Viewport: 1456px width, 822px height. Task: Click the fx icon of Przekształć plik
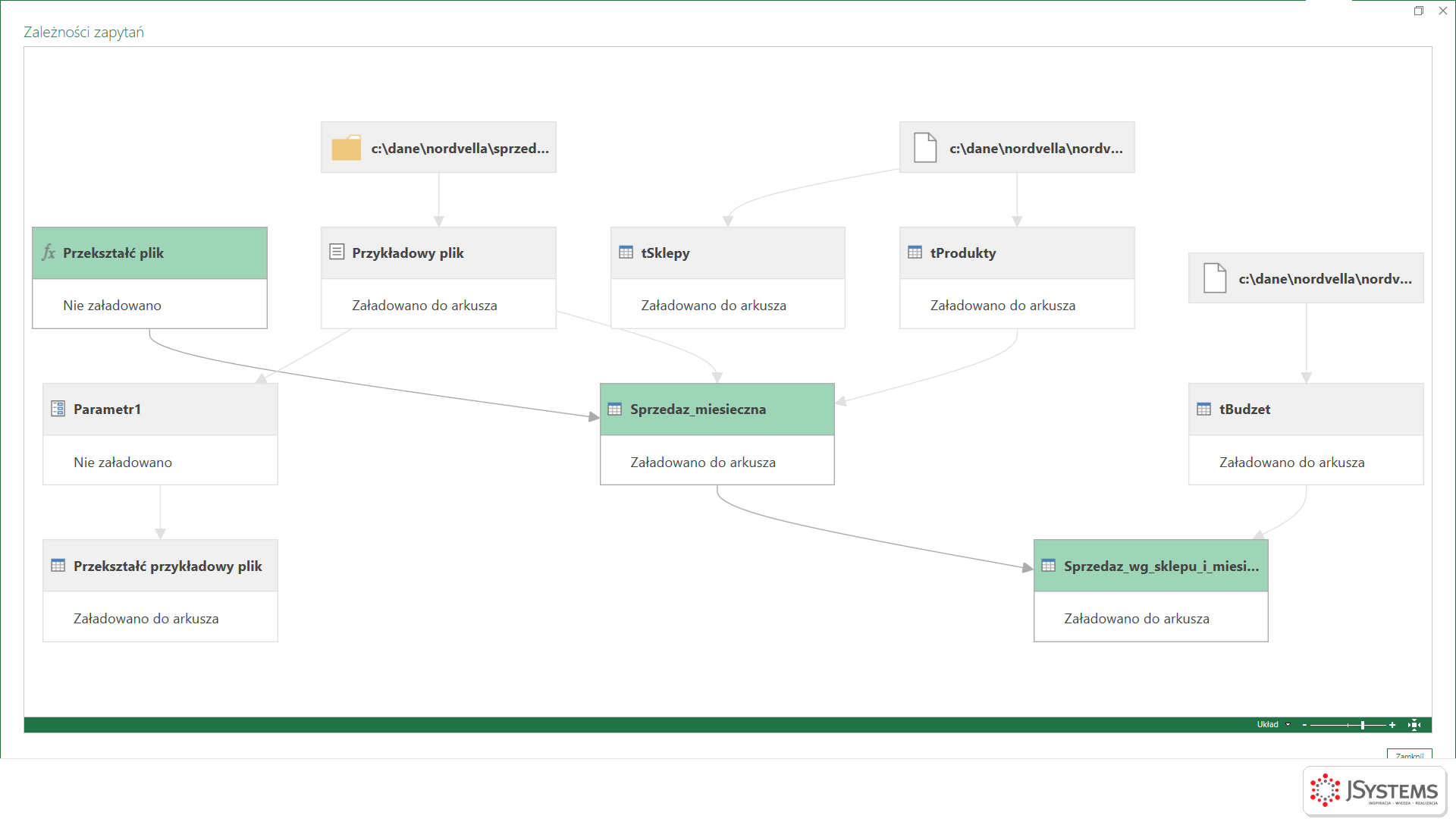tap(49, 253)
